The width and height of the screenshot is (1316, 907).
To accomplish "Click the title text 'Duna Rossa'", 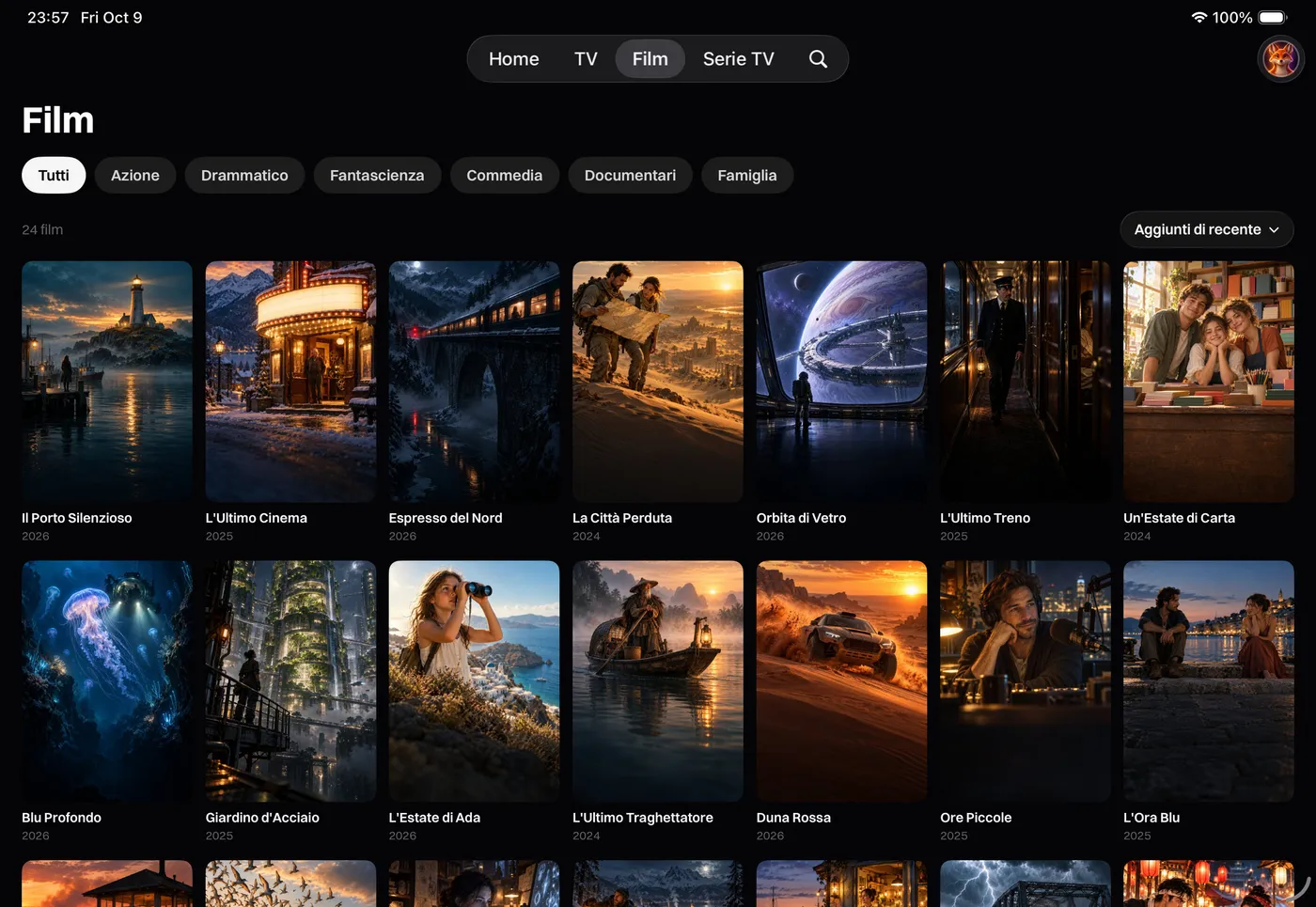I will [793, 818].
